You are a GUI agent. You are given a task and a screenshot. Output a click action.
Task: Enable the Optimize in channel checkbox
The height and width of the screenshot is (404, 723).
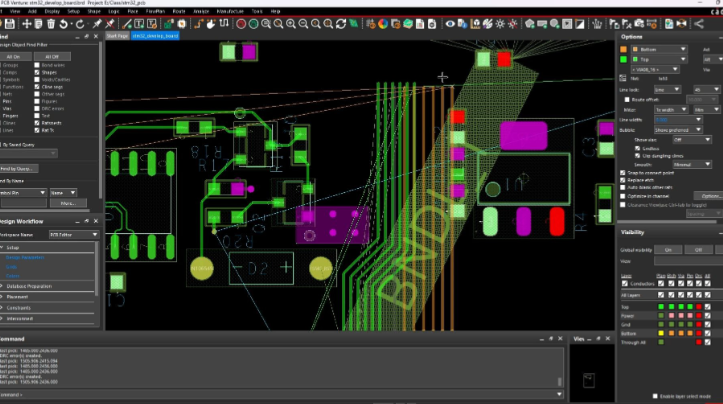tap(624, 195)
